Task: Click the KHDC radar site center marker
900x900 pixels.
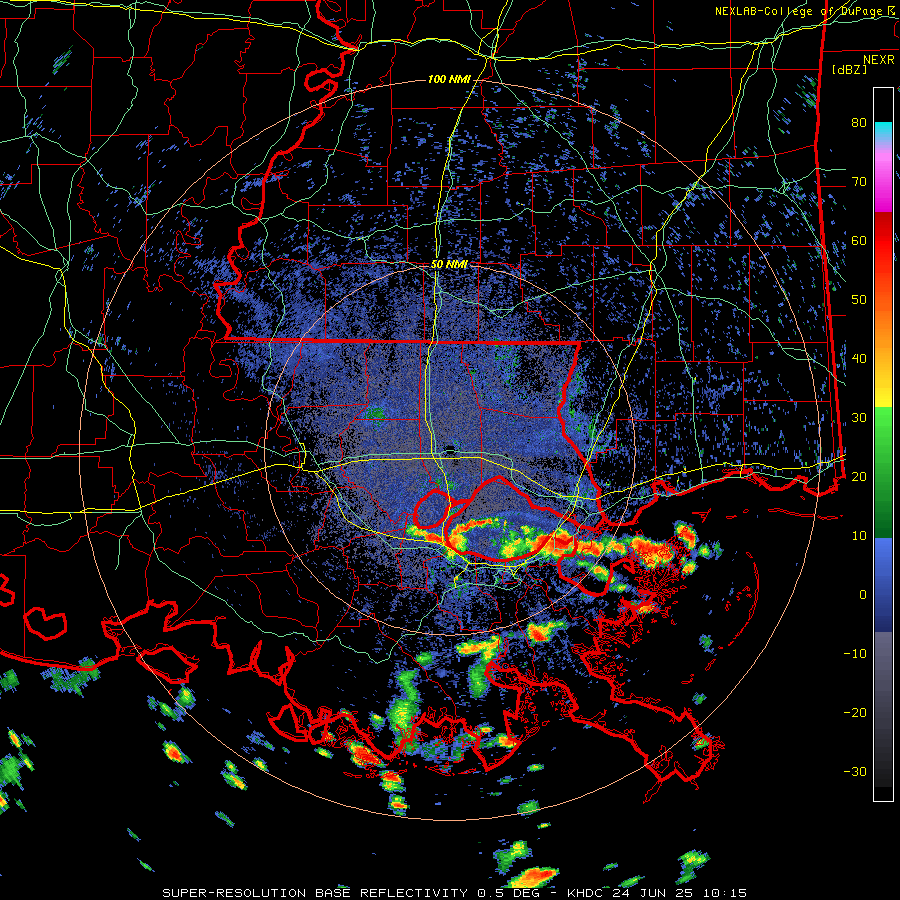Action: (x=451, y=448)
